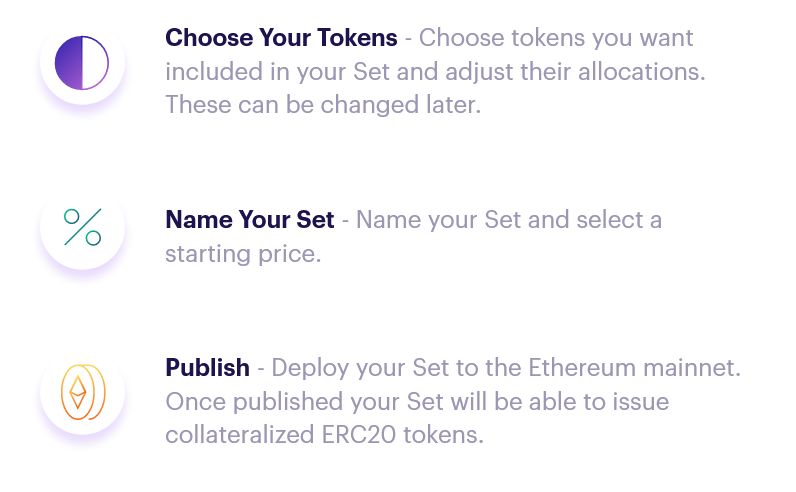Screen dimensions: 796x492
Task: Click the upper small circle of the percent icon
Action: pyautogui.click(x=72, y=217)
